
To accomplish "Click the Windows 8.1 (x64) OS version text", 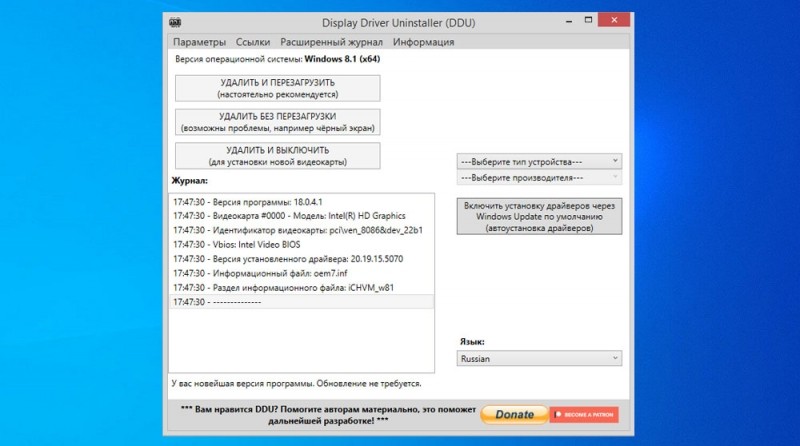I will point(342,59).
